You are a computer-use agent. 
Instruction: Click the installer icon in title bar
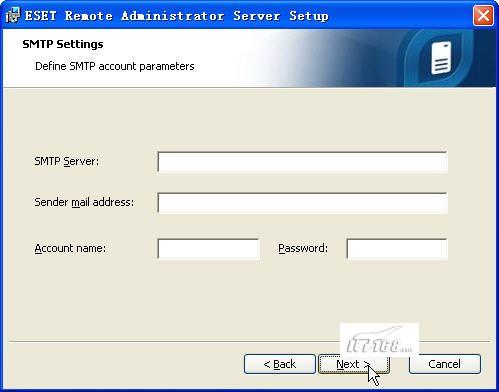click(13, 15)
